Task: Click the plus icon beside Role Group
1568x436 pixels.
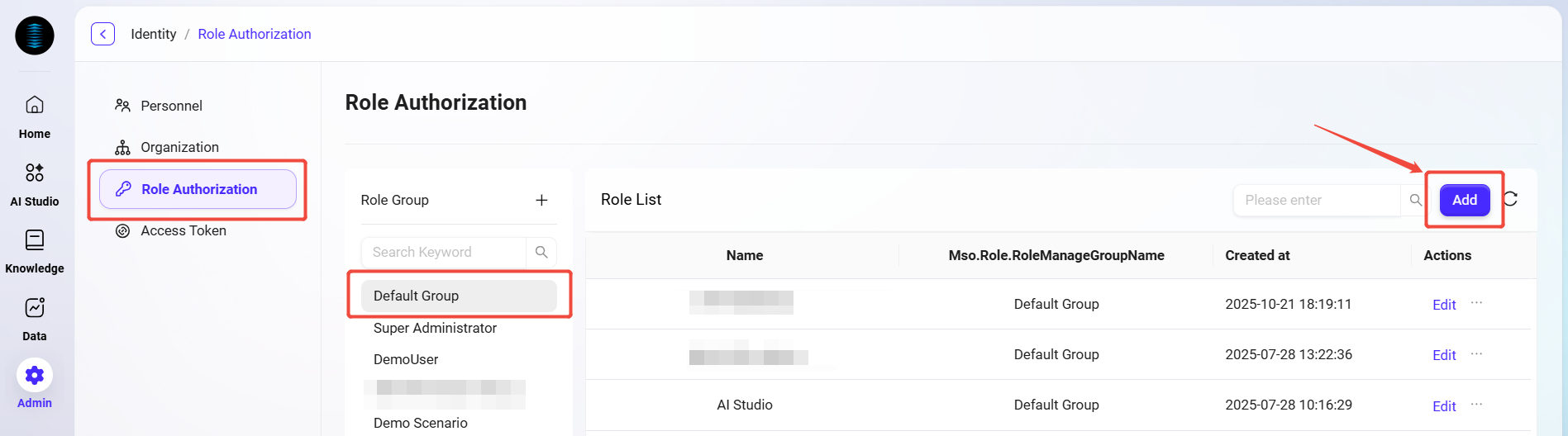Action: tap(541, 200)
